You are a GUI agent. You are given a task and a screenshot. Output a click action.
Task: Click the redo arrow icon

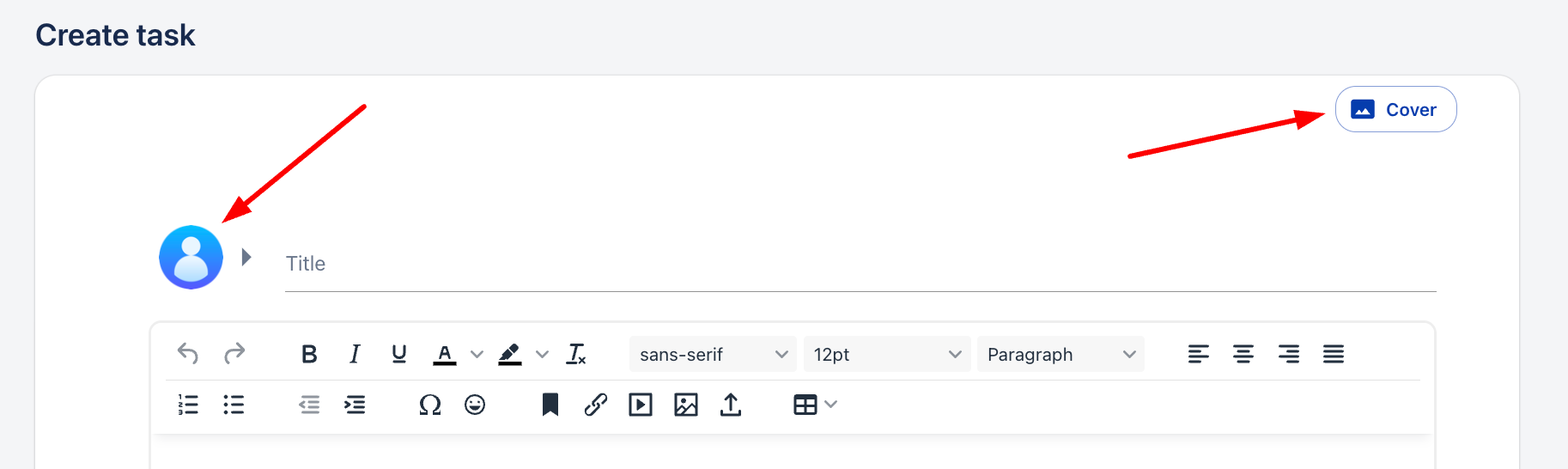tap(234, 354)
